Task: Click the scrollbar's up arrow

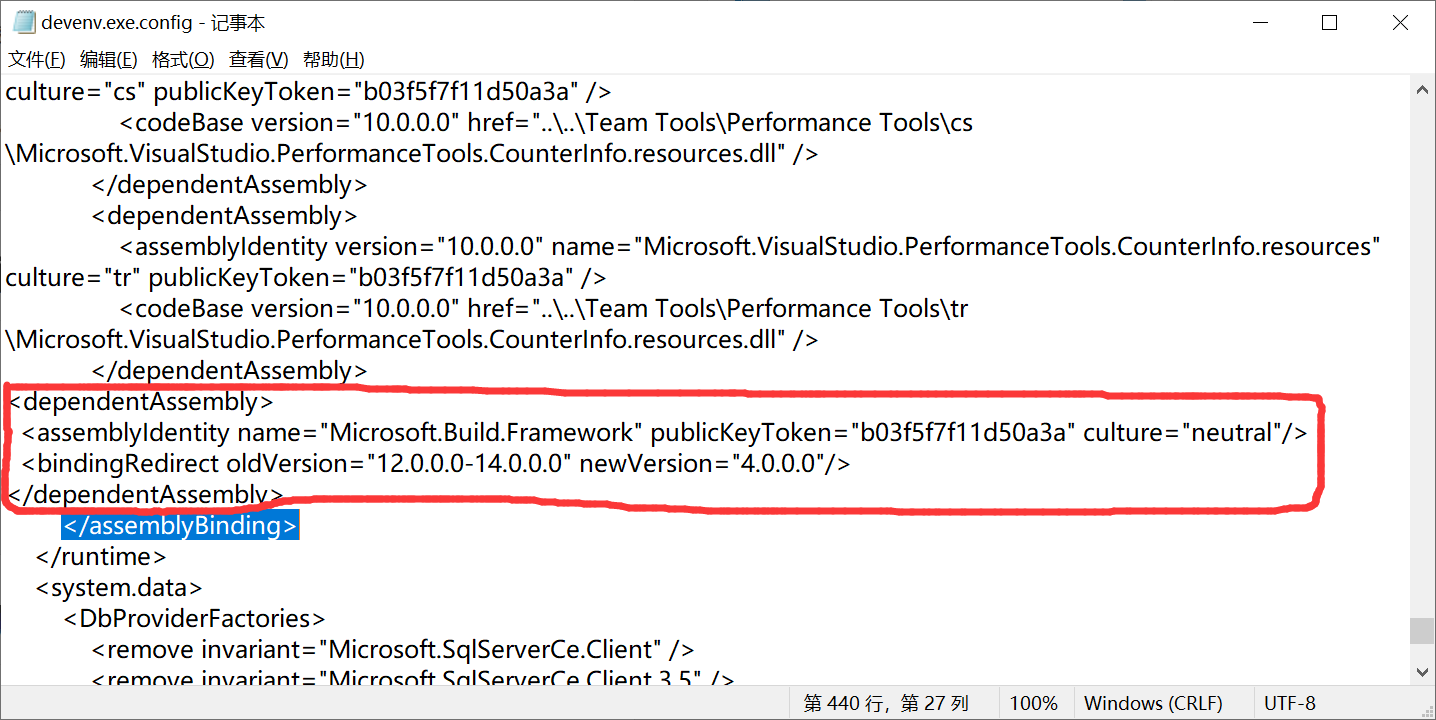Action: (1422, 90)
